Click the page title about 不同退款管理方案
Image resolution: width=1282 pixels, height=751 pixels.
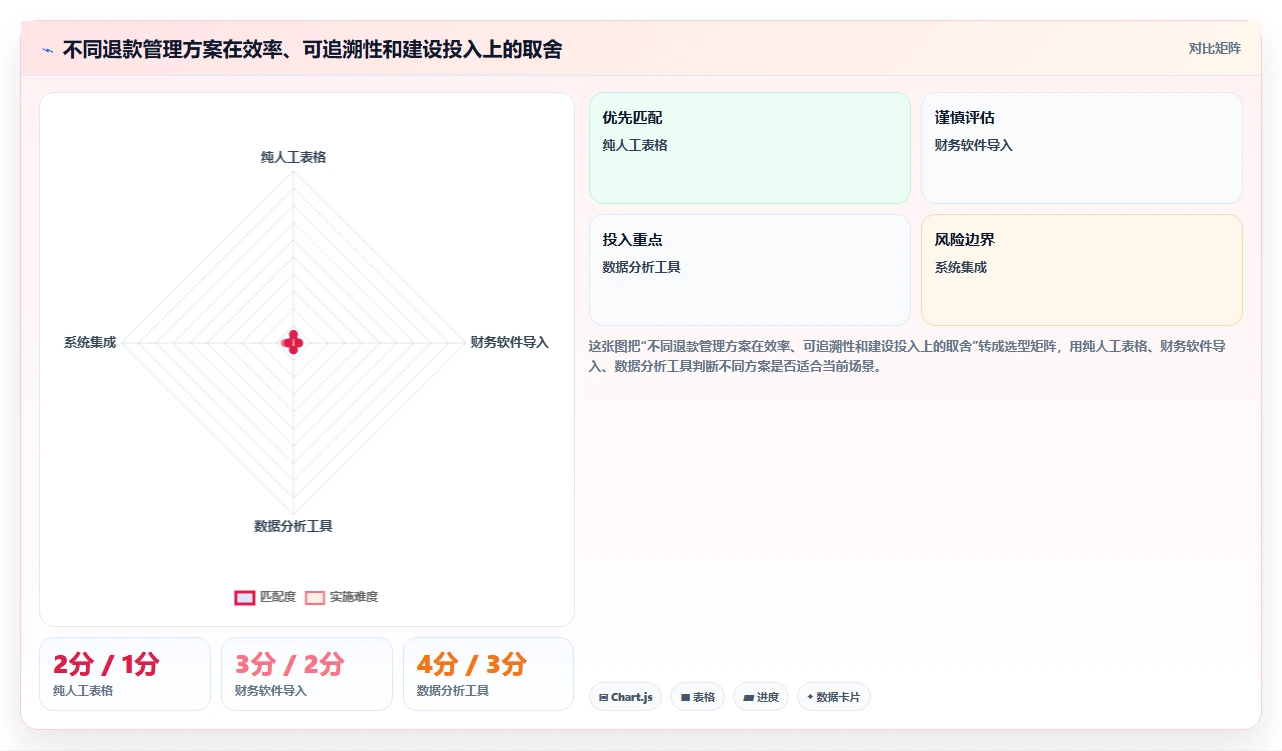coord(312,49)
